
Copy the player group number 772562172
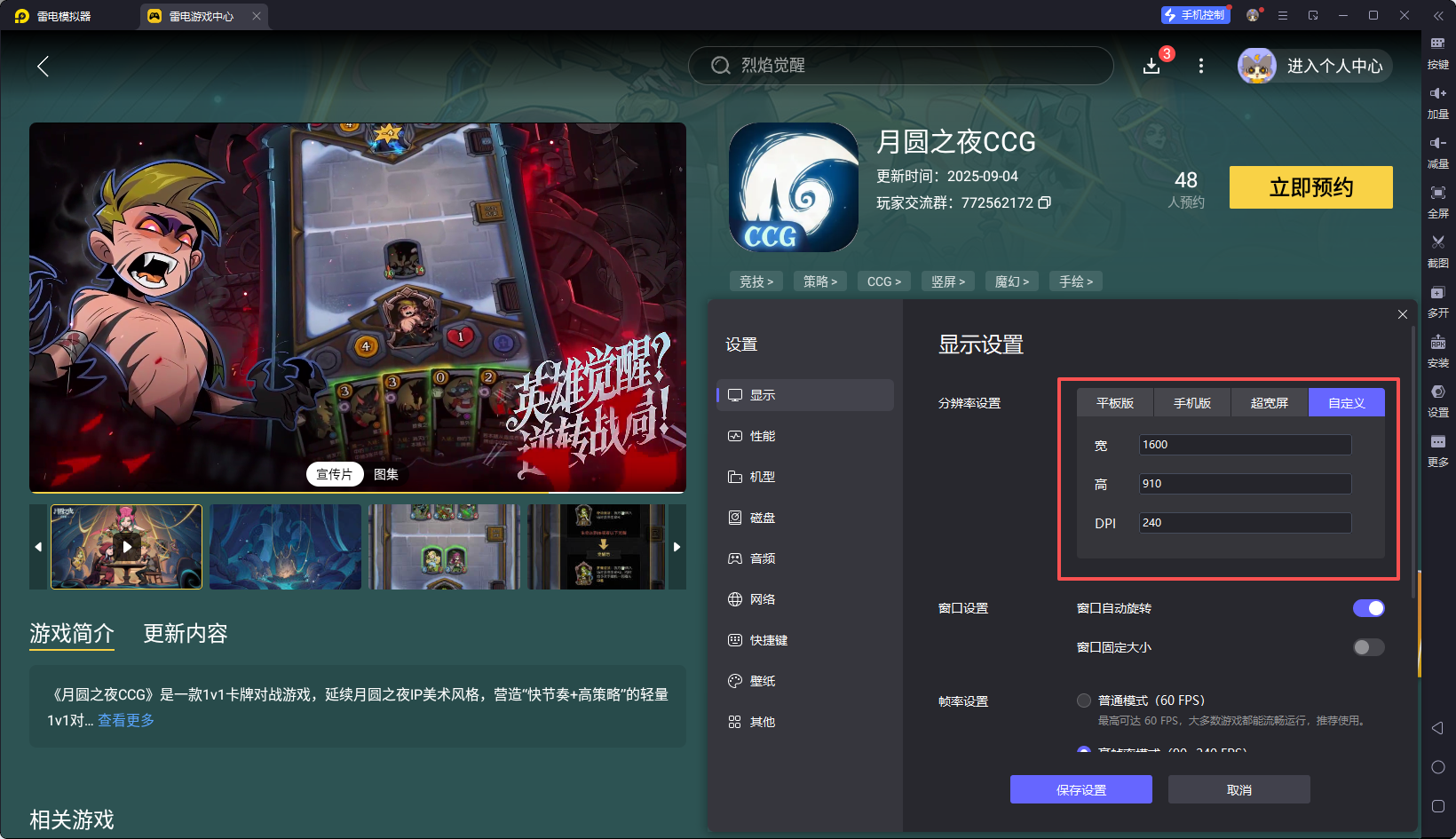coord(1045,202)
